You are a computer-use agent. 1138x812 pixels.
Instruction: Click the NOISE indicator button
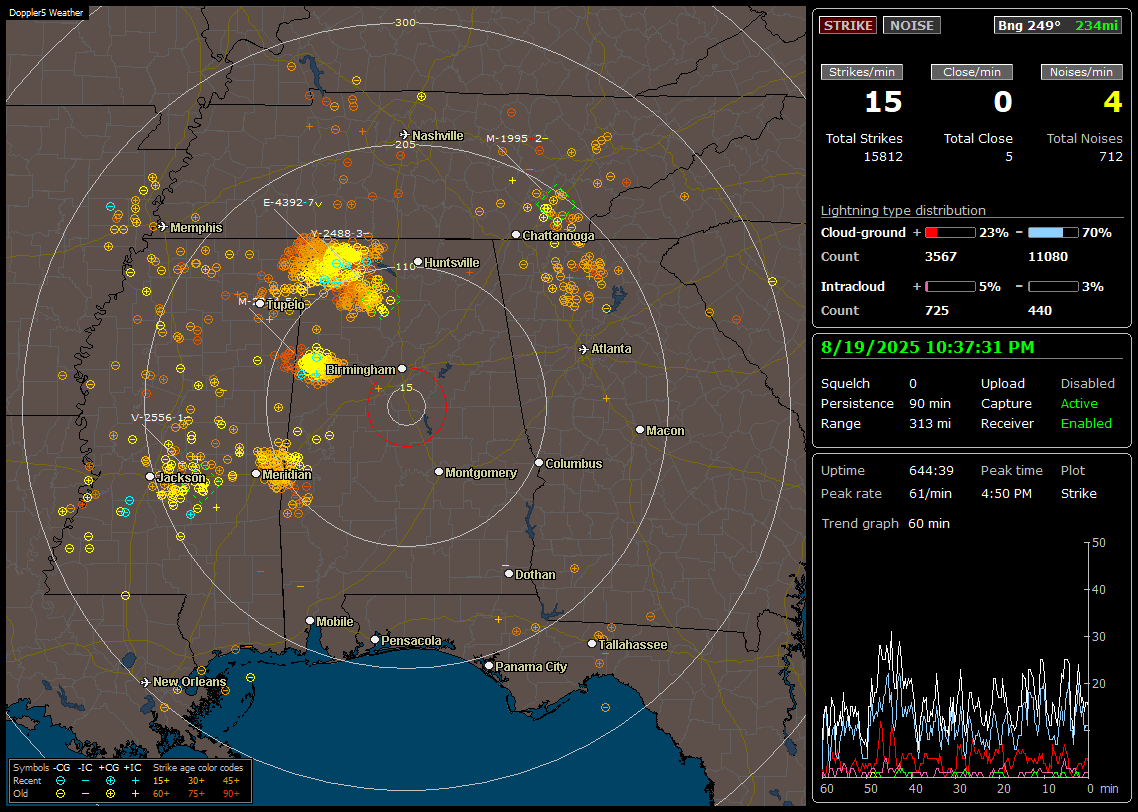[x=912, y=25]
